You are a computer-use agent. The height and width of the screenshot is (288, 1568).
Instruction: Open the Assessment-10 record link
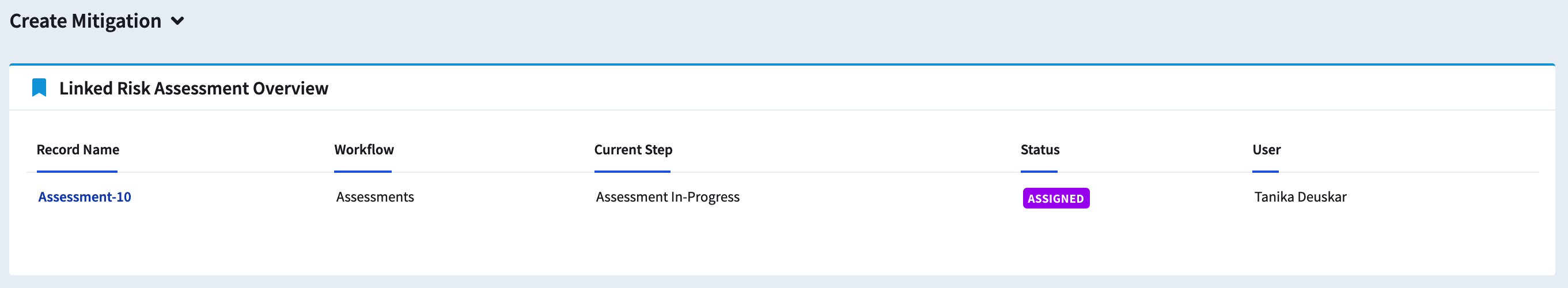[x=85, y=196]
